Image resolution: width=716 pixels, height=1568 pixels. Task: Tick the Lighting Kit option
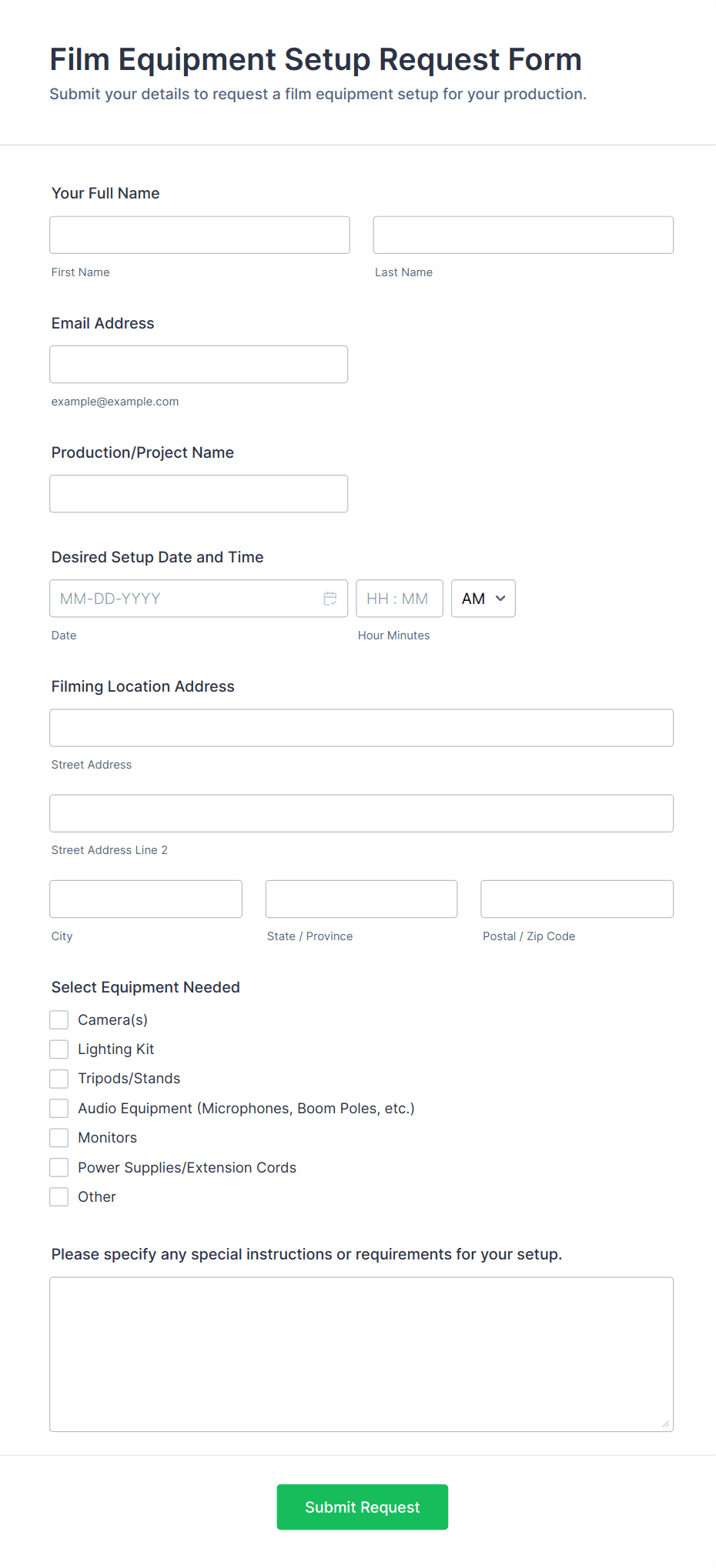pos(59,1049)
